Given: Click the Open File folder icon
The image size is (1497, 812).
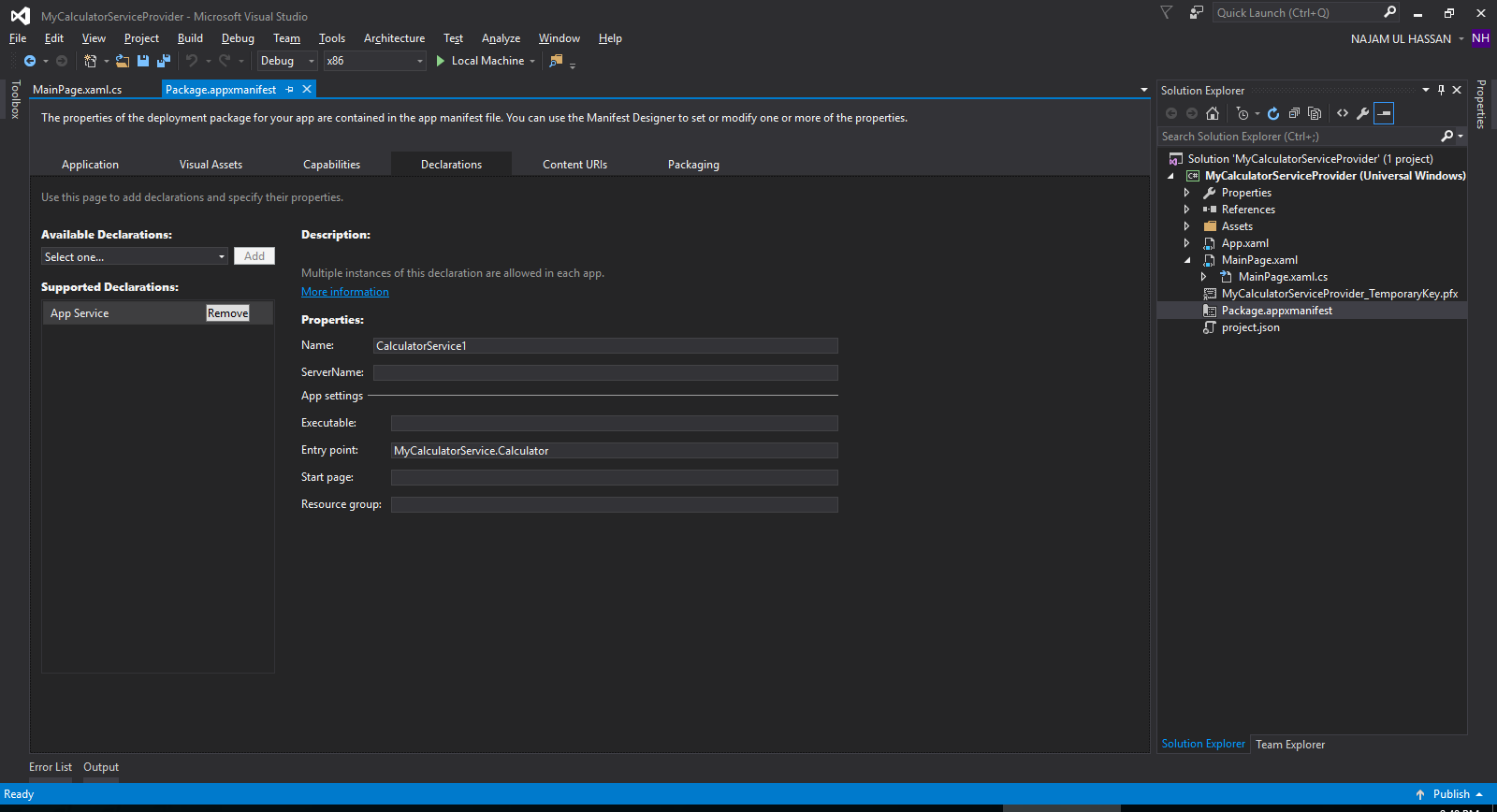Looking at the screenshot, I should point(123,61).
